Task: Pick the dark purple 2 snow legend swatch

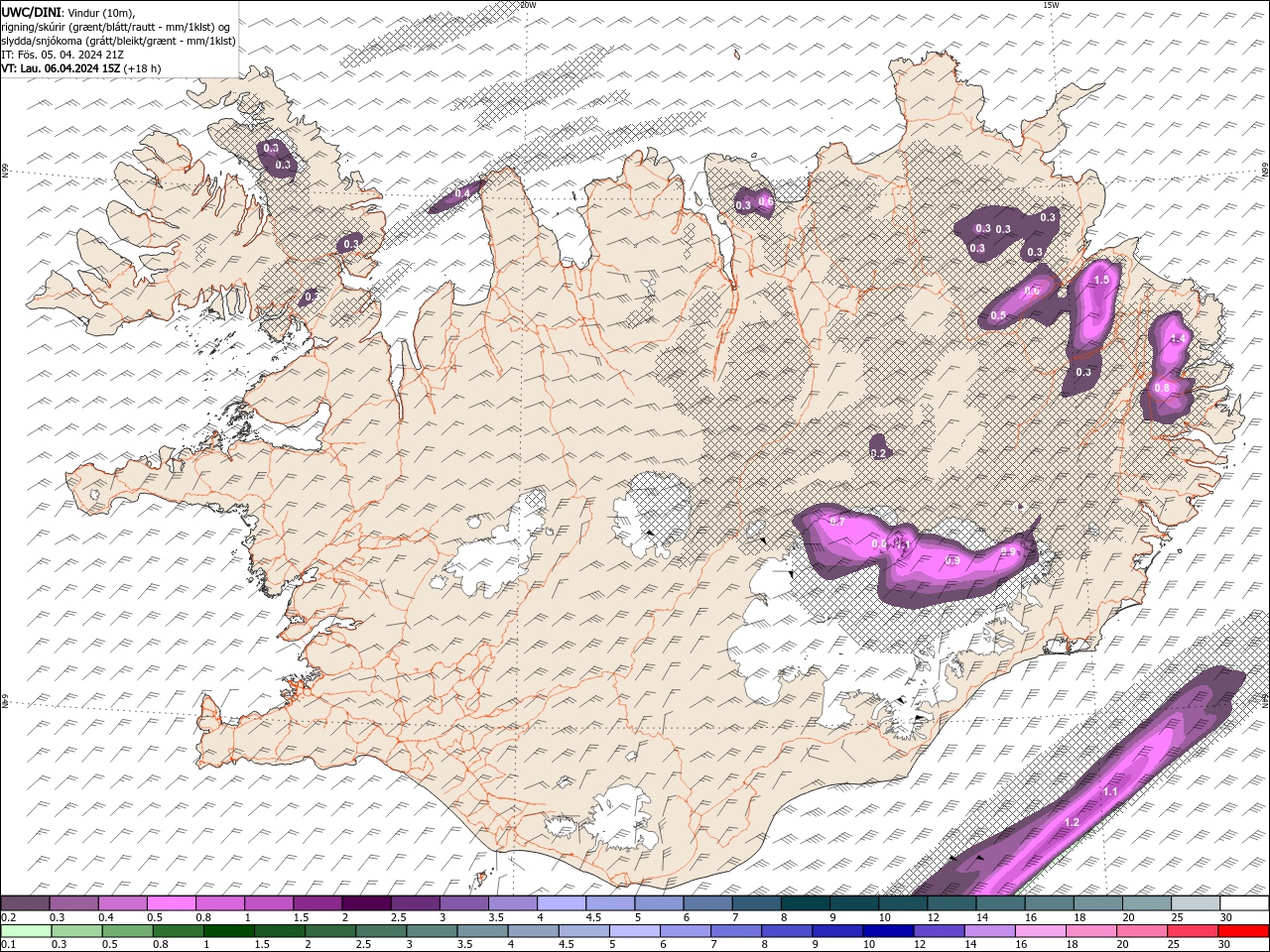Action: click(366, 903)
